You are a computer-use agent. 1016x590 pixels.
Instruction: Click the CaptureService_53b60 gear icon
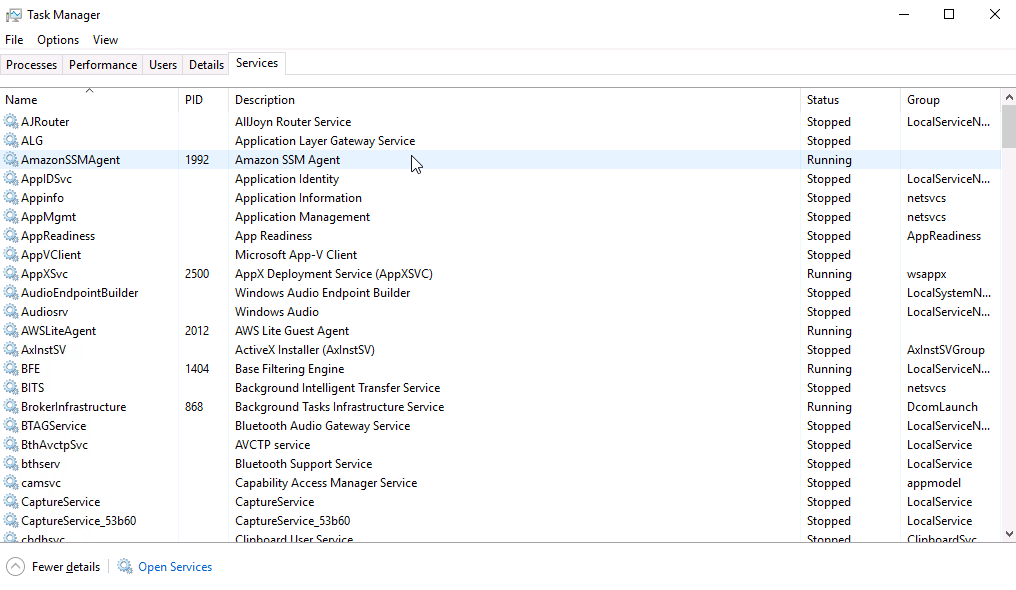[11, 521]
